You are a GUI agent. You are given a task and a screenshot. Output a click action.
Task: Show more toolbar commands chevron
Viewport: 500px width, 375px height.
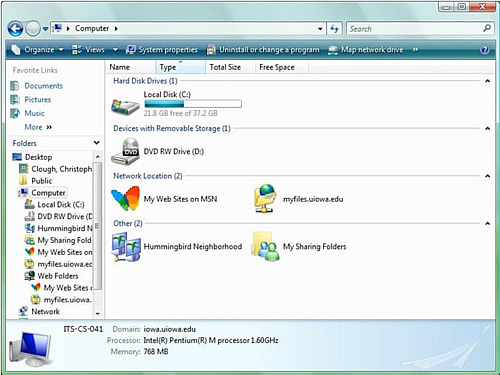(415, 50)
